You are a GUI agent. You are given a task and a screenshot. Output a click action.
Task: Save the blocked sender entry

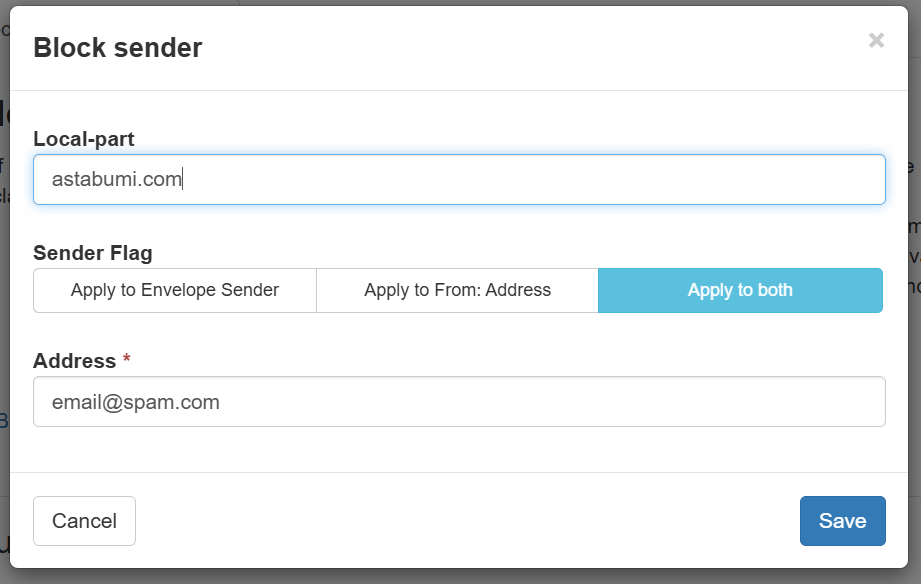pyautogui.click(x=842, y=521)
